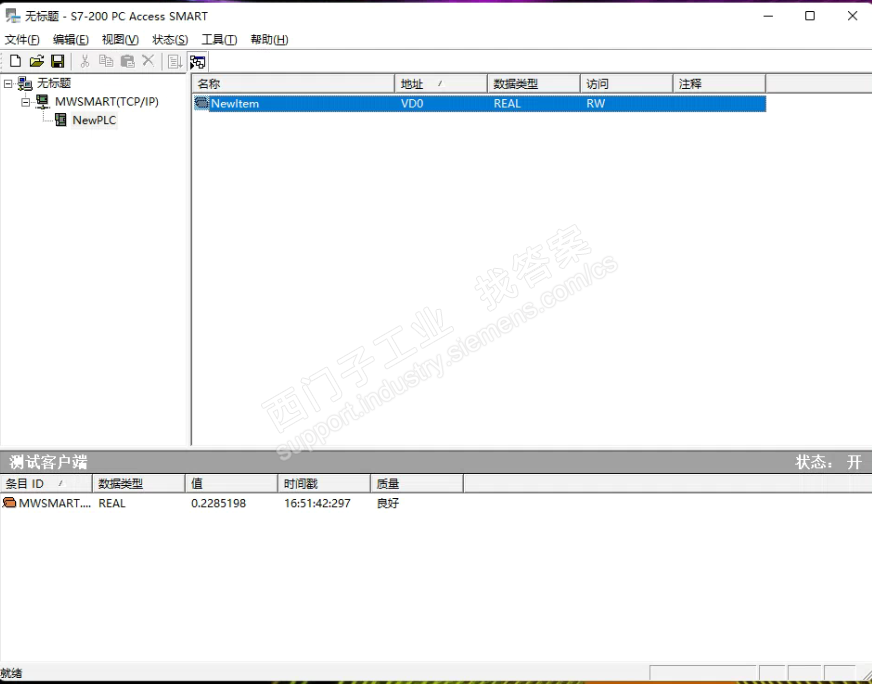Click the 状态: 开 status label
The height and width of the screenshot is (684, 872).
[x=829, y=462]
